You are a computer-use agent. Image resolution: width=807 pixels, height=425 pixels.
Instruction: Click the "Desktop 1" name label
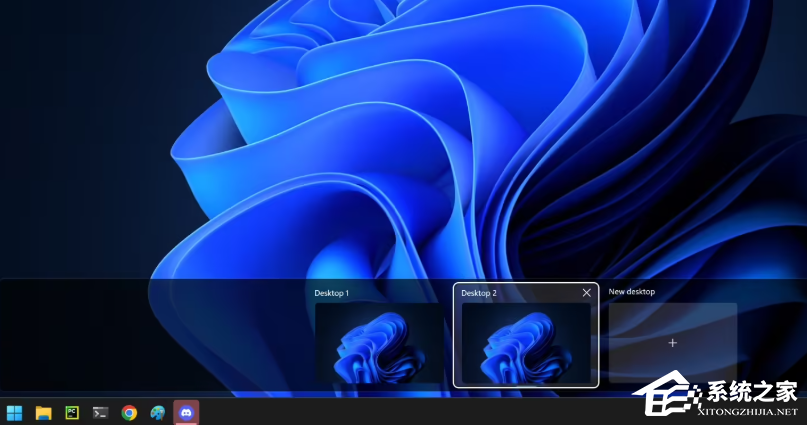(332, 293)
